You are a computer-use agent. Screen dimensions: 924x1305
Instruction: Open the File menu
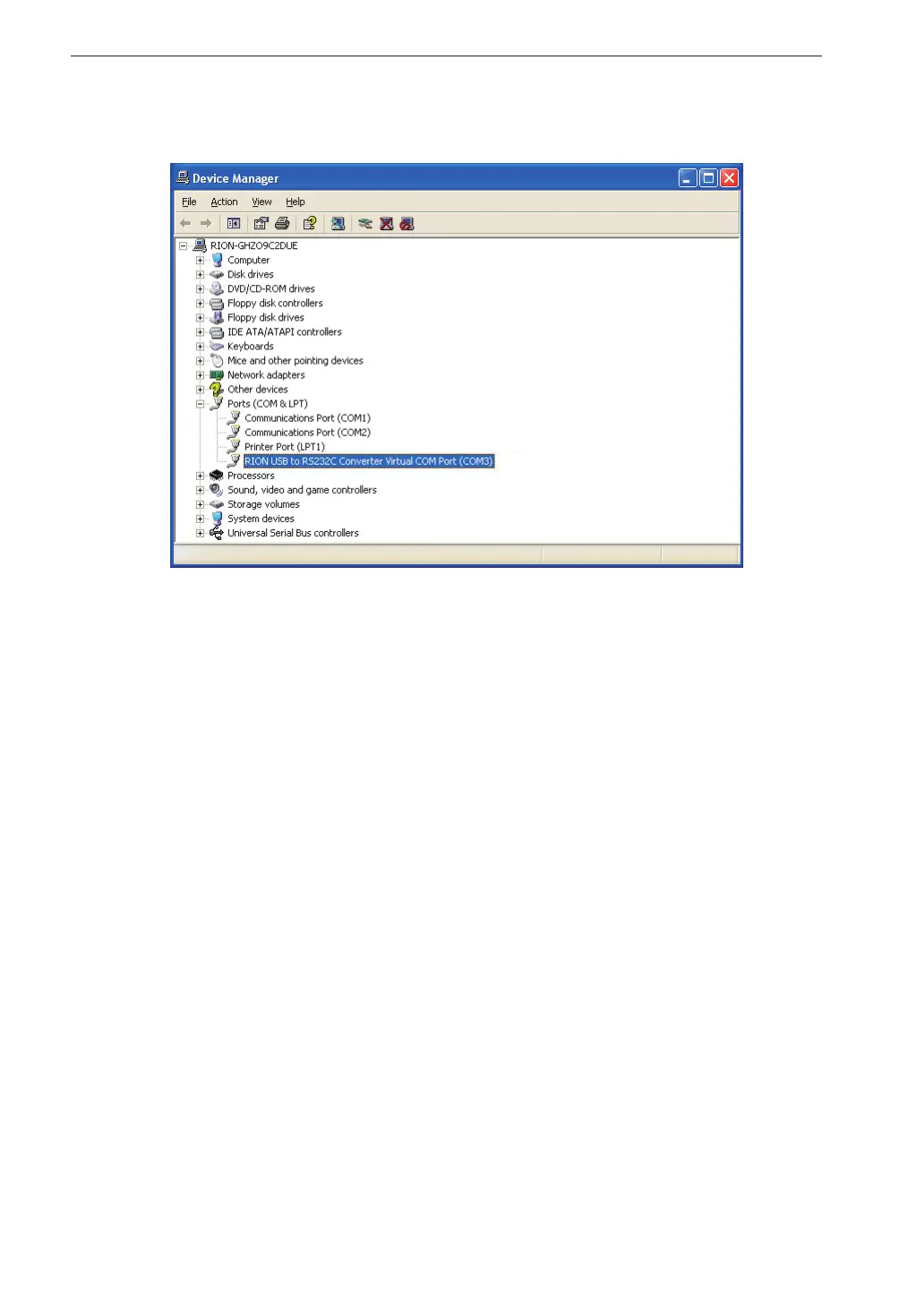(189, 202)
